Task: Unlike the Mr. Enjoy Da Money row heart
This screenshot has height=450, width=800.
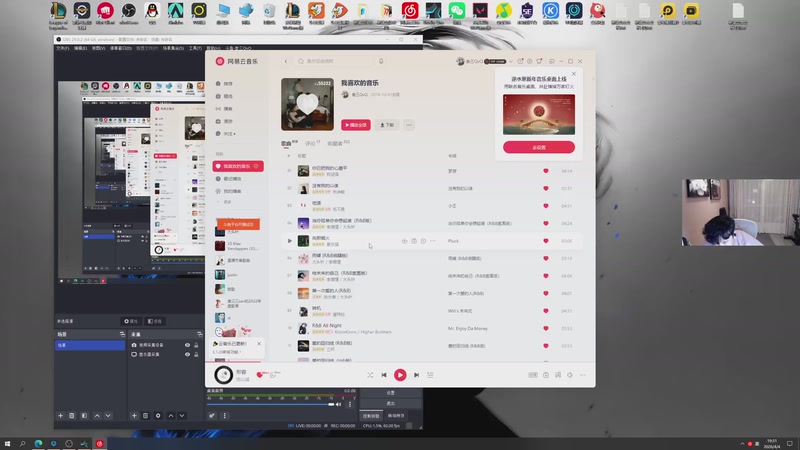Action: tap(545, 329)
